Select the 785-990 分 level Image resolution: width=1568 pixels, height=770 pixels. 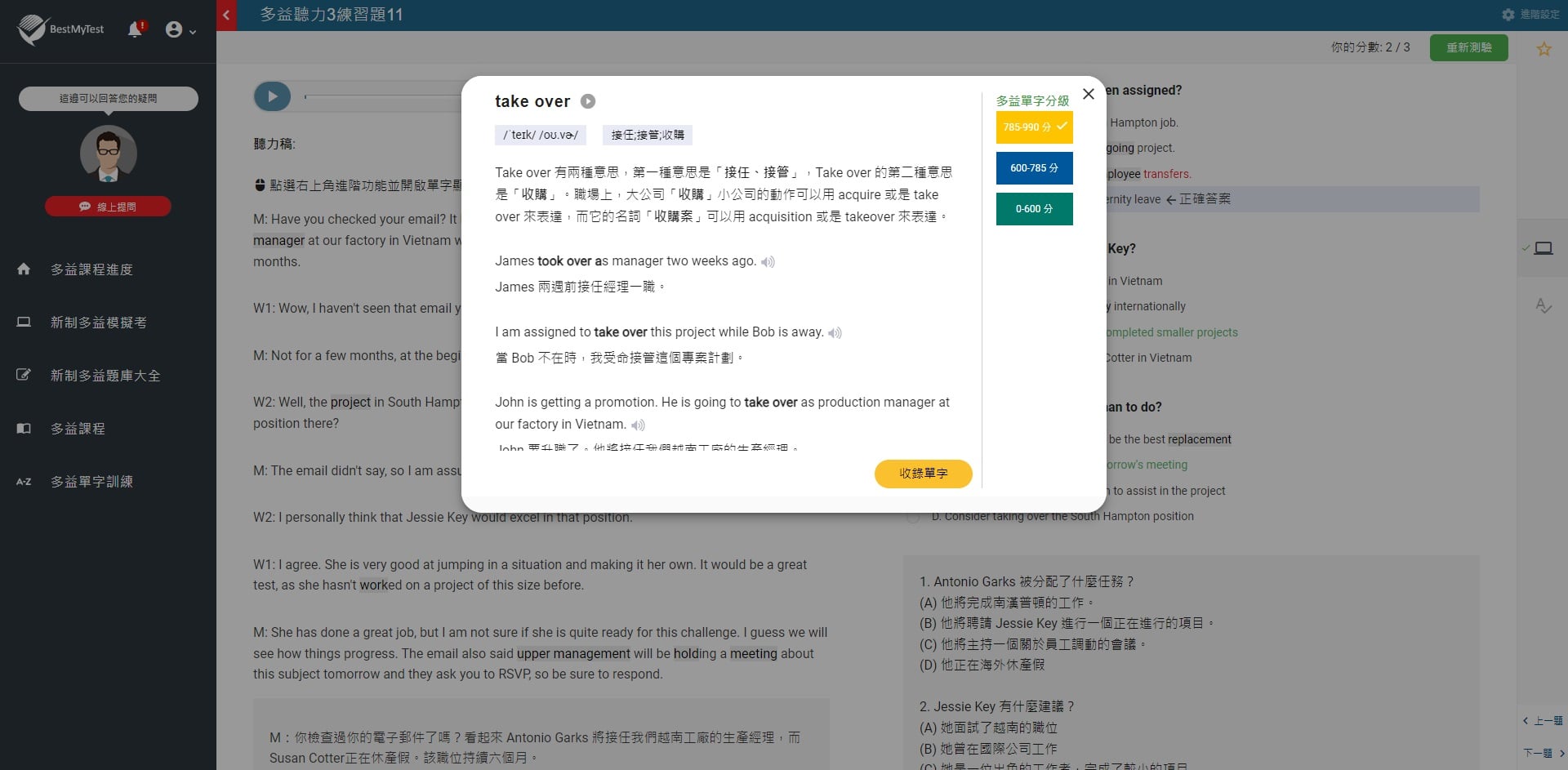(1034, 127)
